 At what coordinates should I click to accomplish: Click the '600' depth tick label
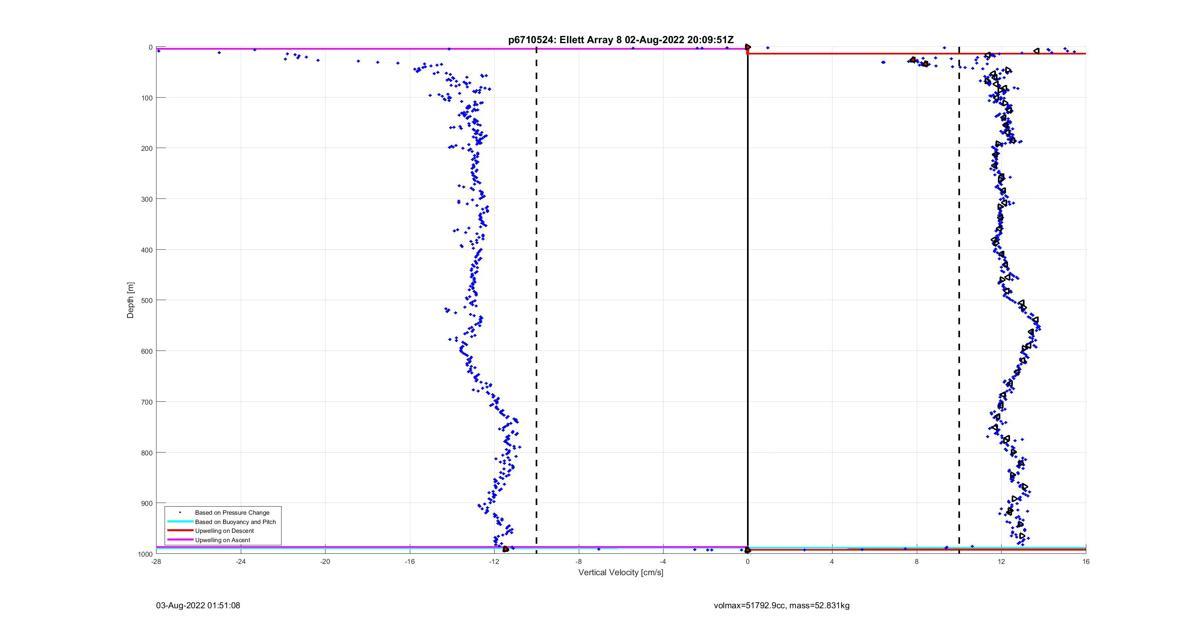click(x=146, y=351)
